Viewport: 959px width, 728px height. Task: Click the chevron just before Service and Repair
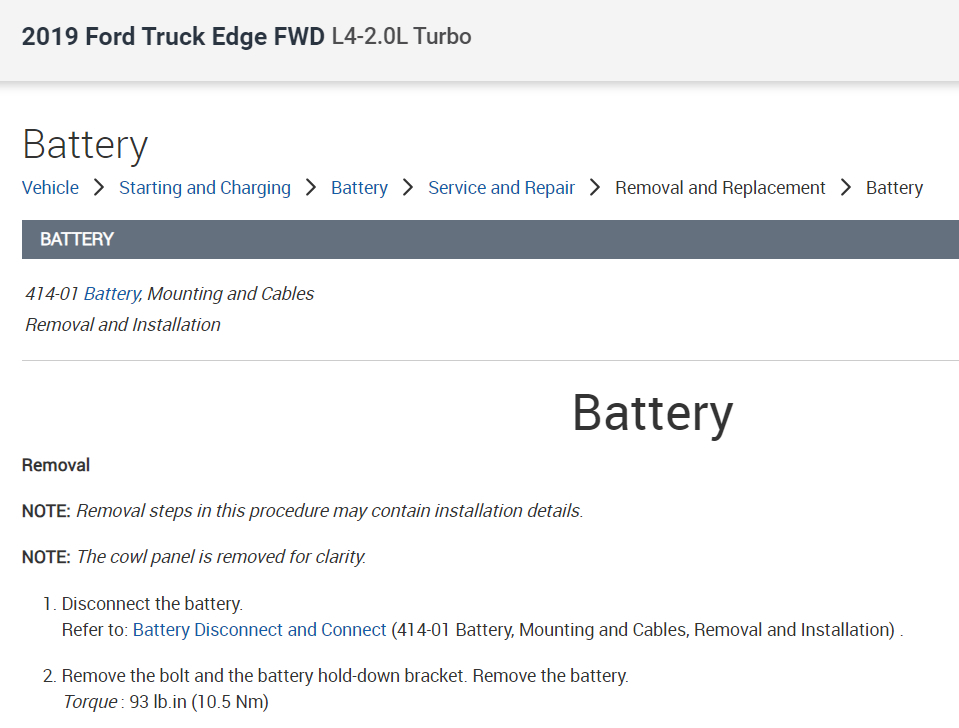click(408, 188)
